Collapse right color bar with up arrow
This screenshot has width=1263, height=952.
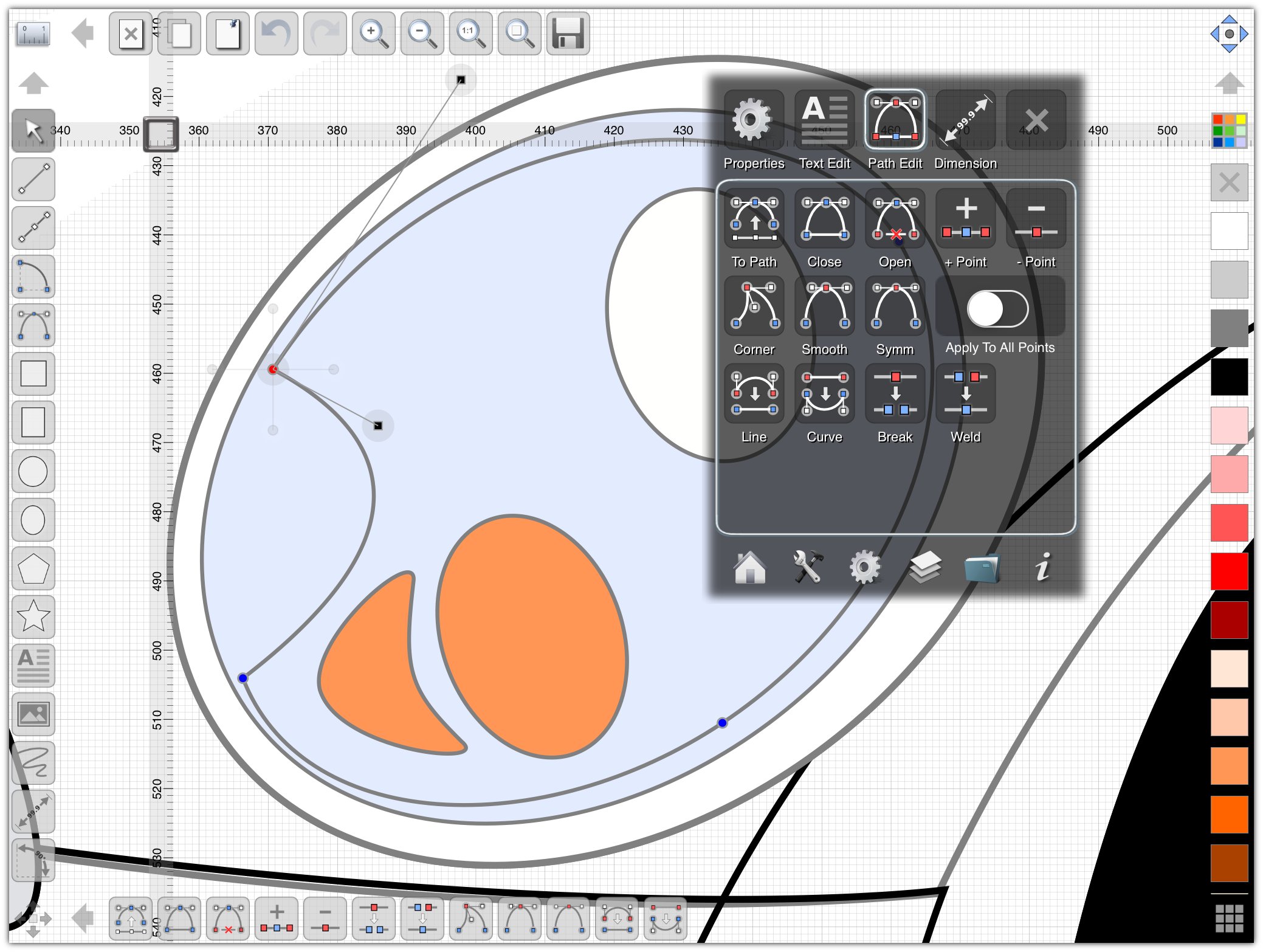(1229, 83)
